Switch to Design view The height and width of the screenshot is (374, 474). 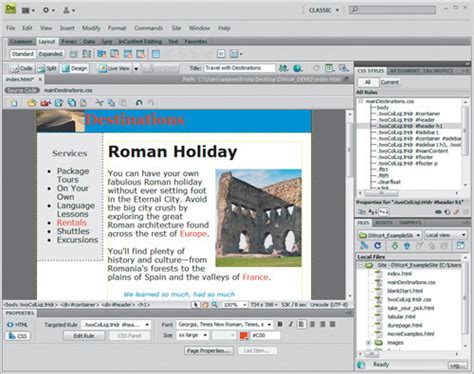click(x=75, y=68)
